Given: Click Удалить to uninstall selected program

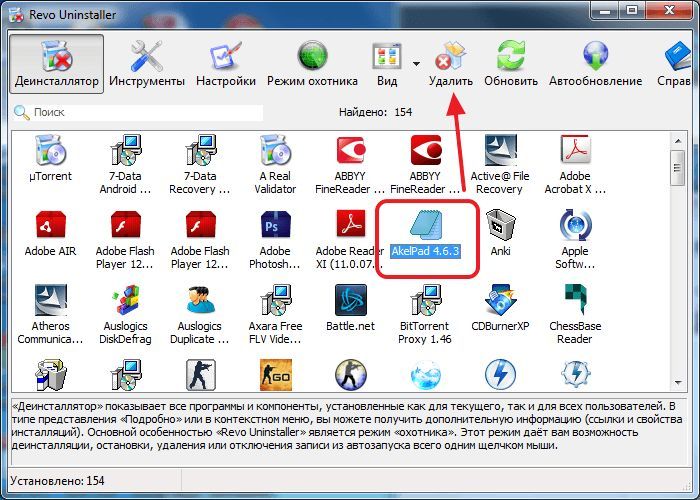Looking at the screenshot, I should pyautogui.click(x=450, y=64).
